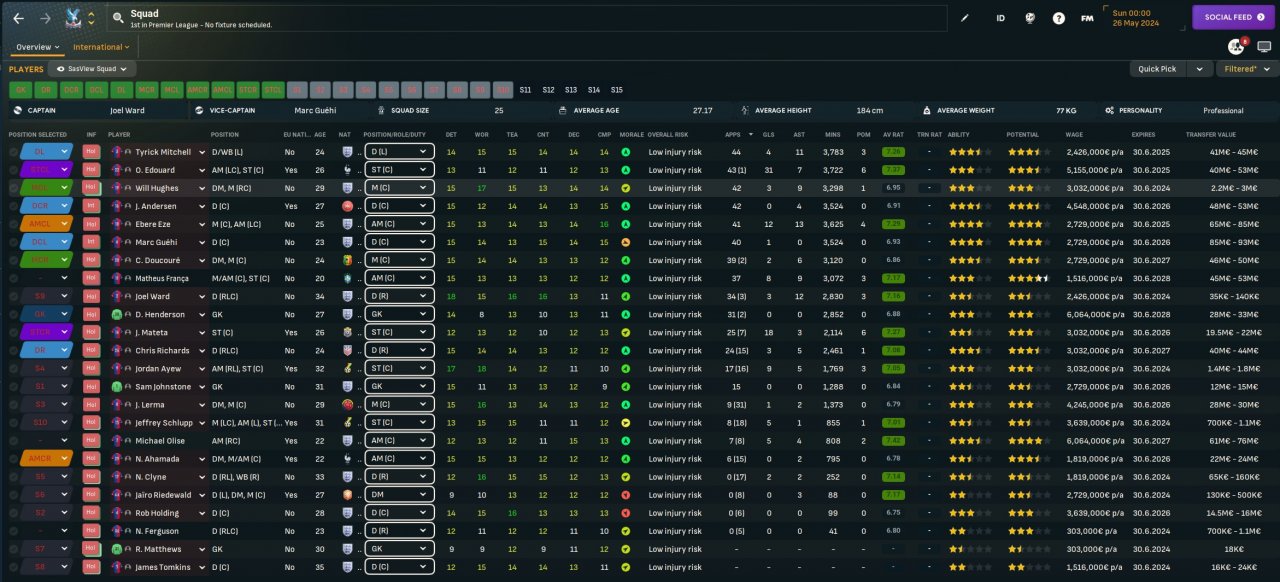1280x582 pixels.
Task: Open Matheus França's player profile
Action: (163, 278)
